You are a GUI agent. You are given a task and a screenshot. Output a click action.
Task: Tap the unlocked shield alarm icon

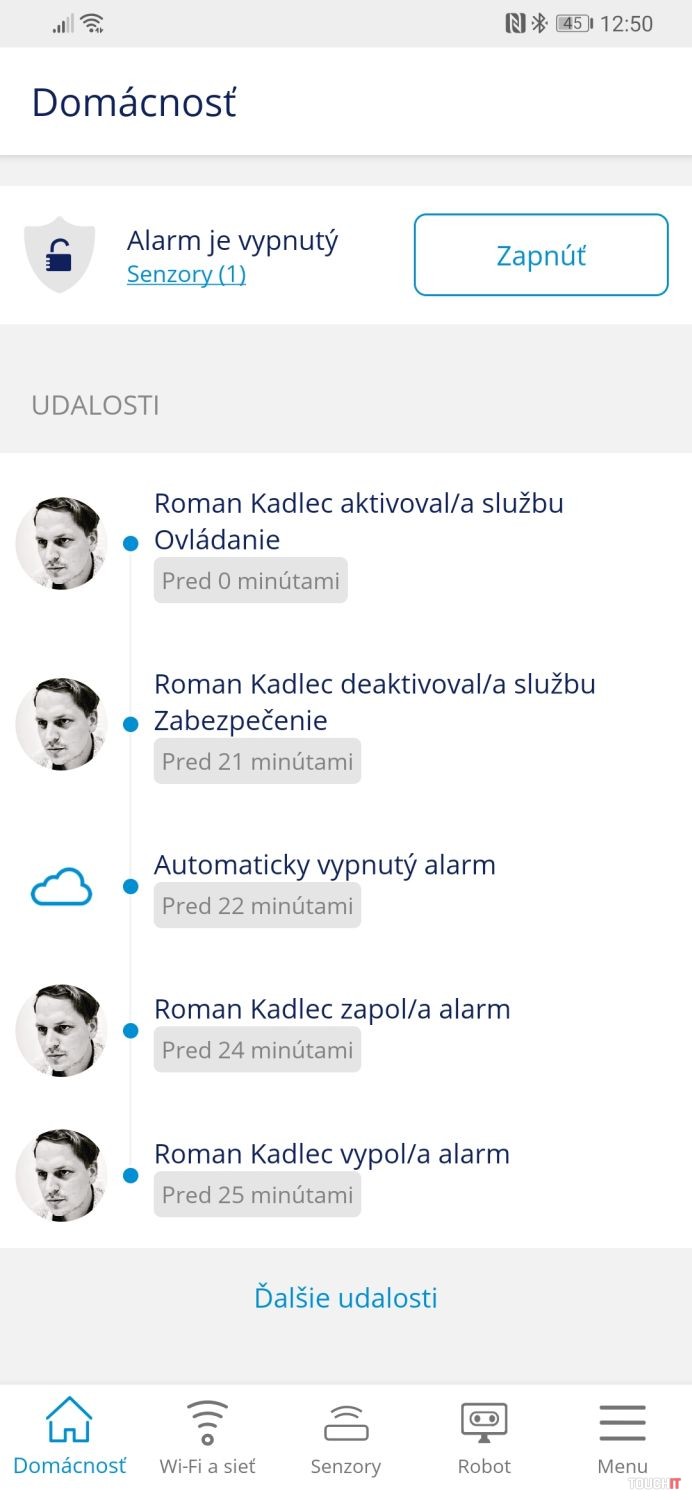click(x=60, y=255)
